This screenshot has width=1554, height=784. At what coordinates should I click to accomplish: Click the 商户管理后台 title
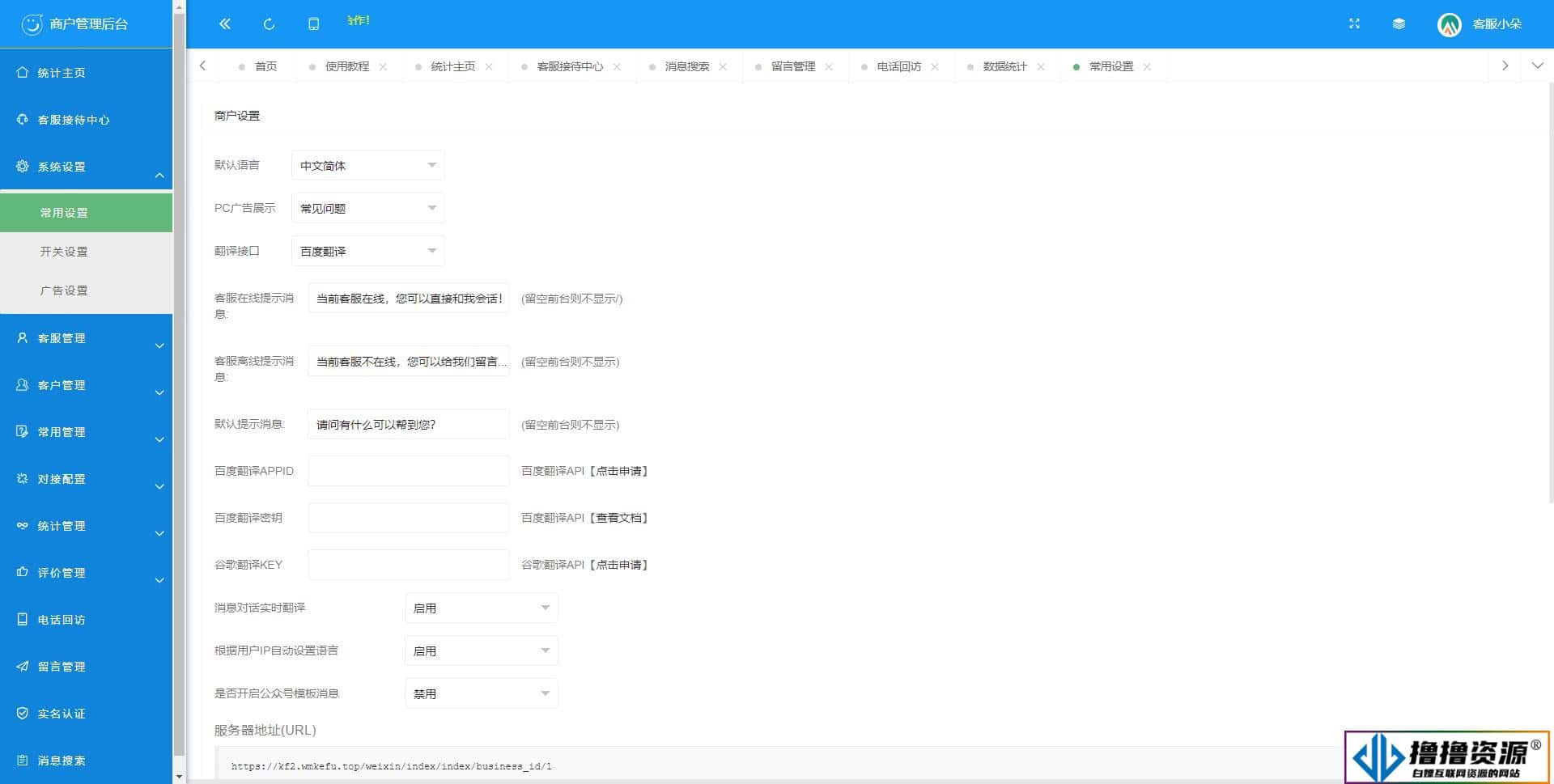89,24
